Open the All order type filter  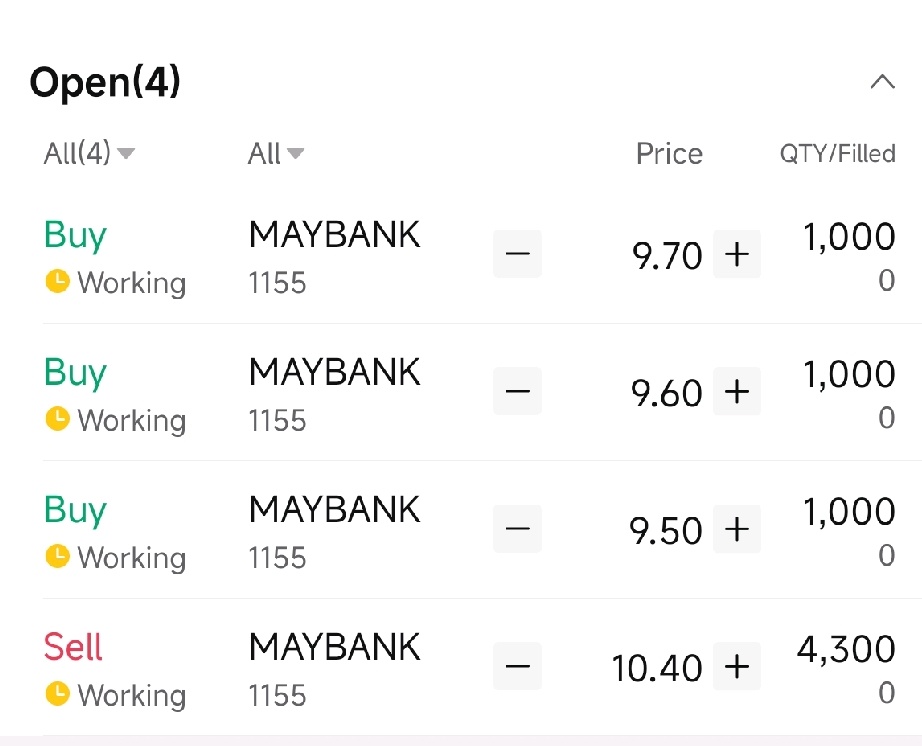275,153
